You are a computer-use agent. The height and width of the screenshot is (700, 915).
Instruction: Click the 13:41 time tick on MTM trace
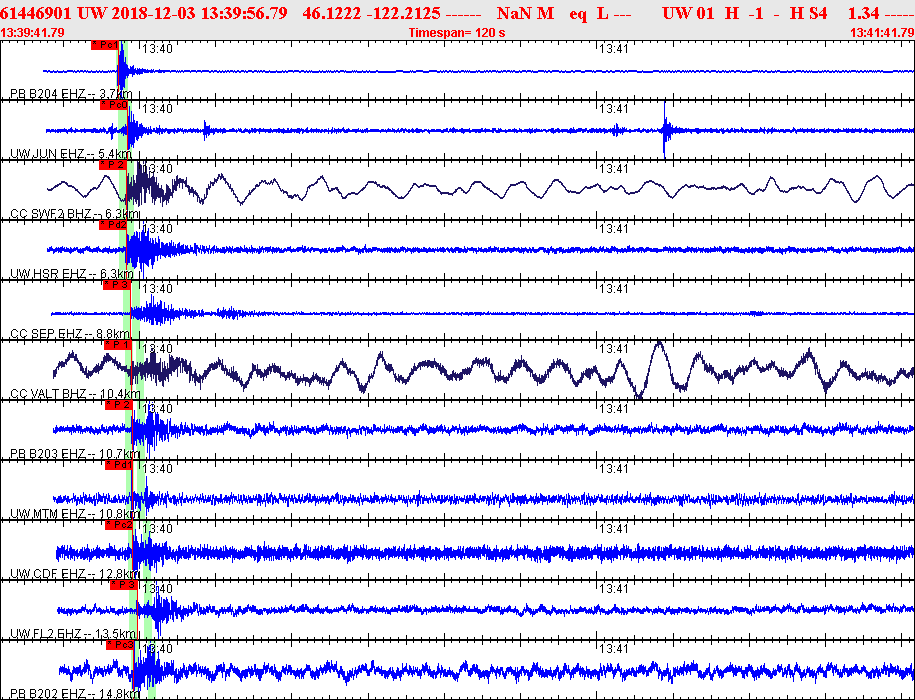(614, 468)
